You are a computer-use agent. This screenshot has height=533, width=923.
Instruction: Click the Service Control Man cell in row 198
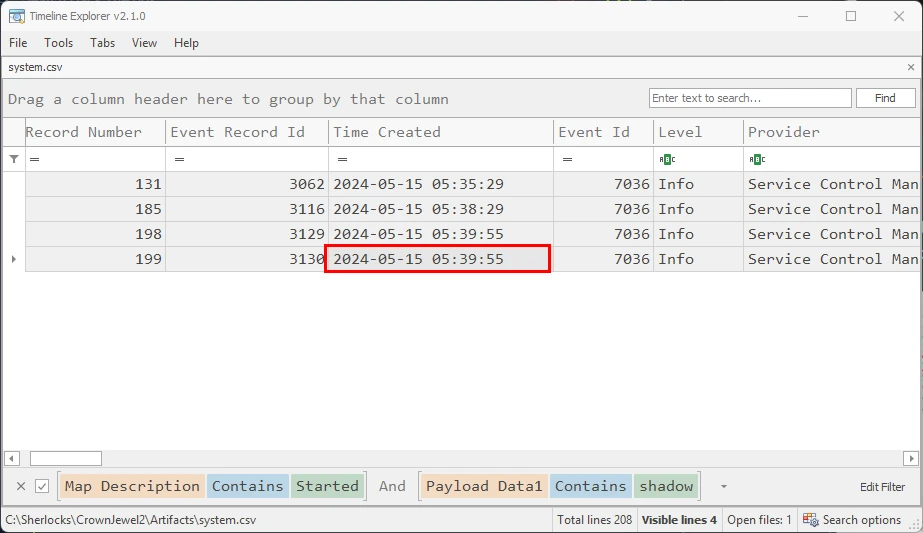[831, 234]
